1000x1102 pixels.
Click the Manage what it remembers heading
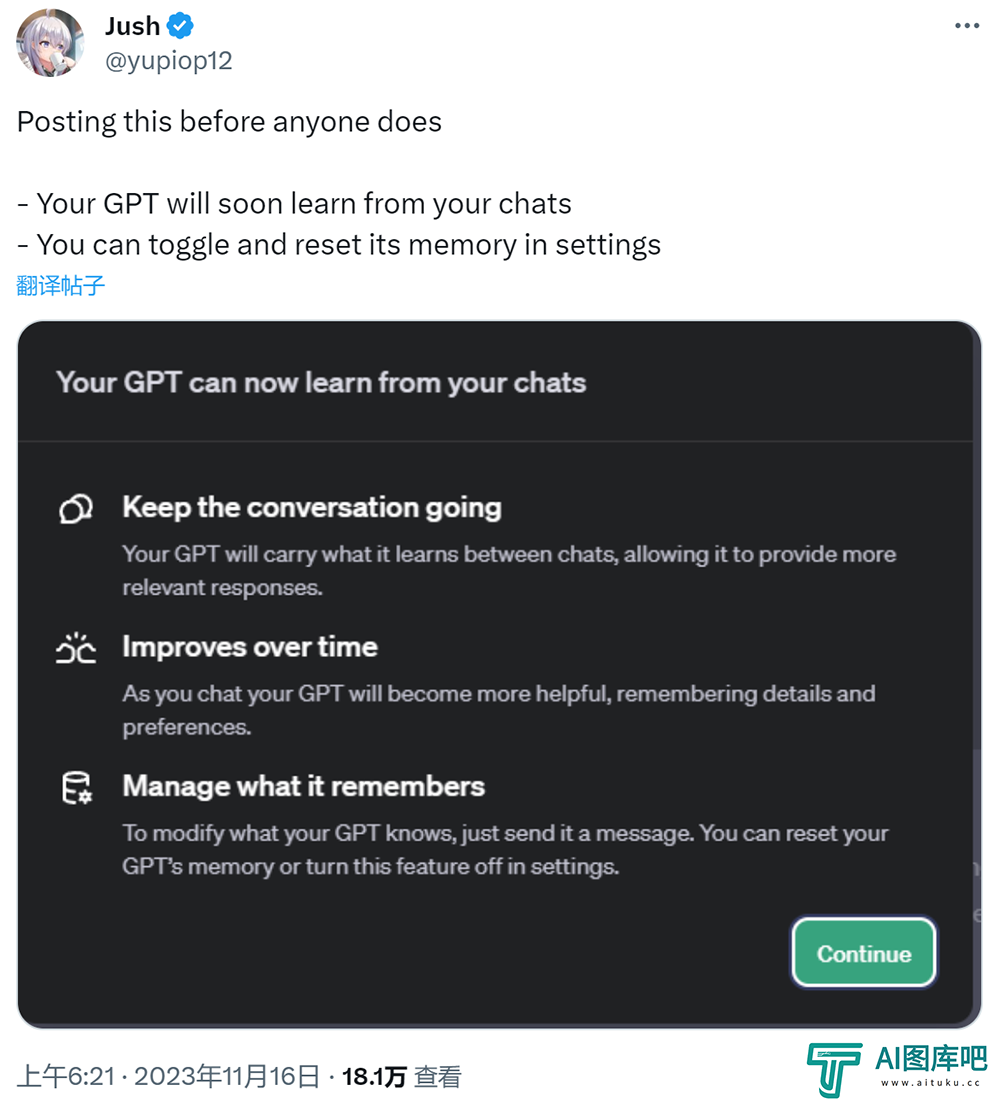pos(304,786)
